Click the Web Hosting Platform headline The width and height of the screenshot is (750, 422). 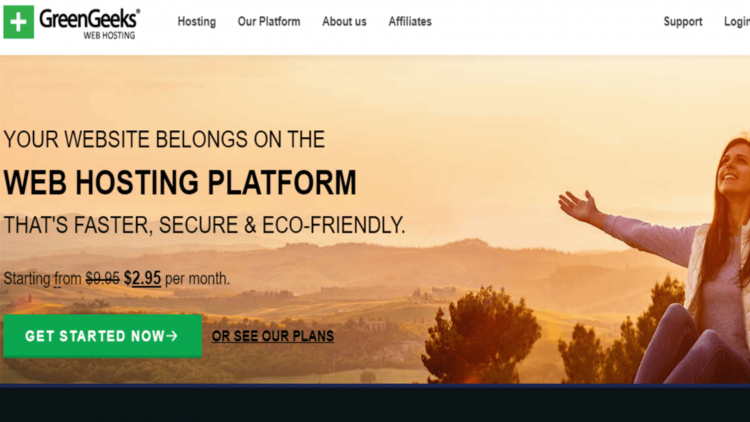(180, 182)
